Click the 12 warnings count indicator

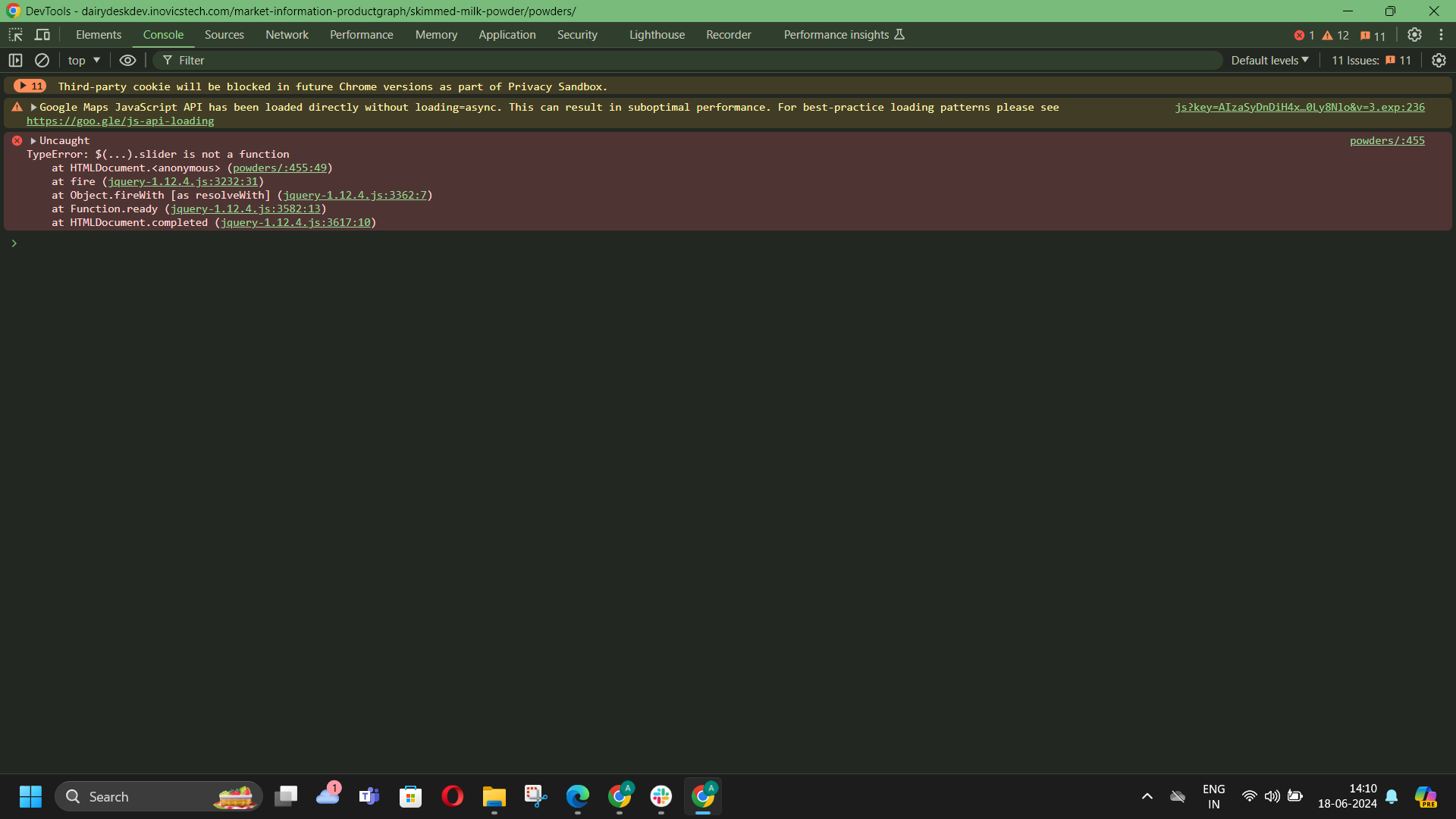pos(1335,36)
